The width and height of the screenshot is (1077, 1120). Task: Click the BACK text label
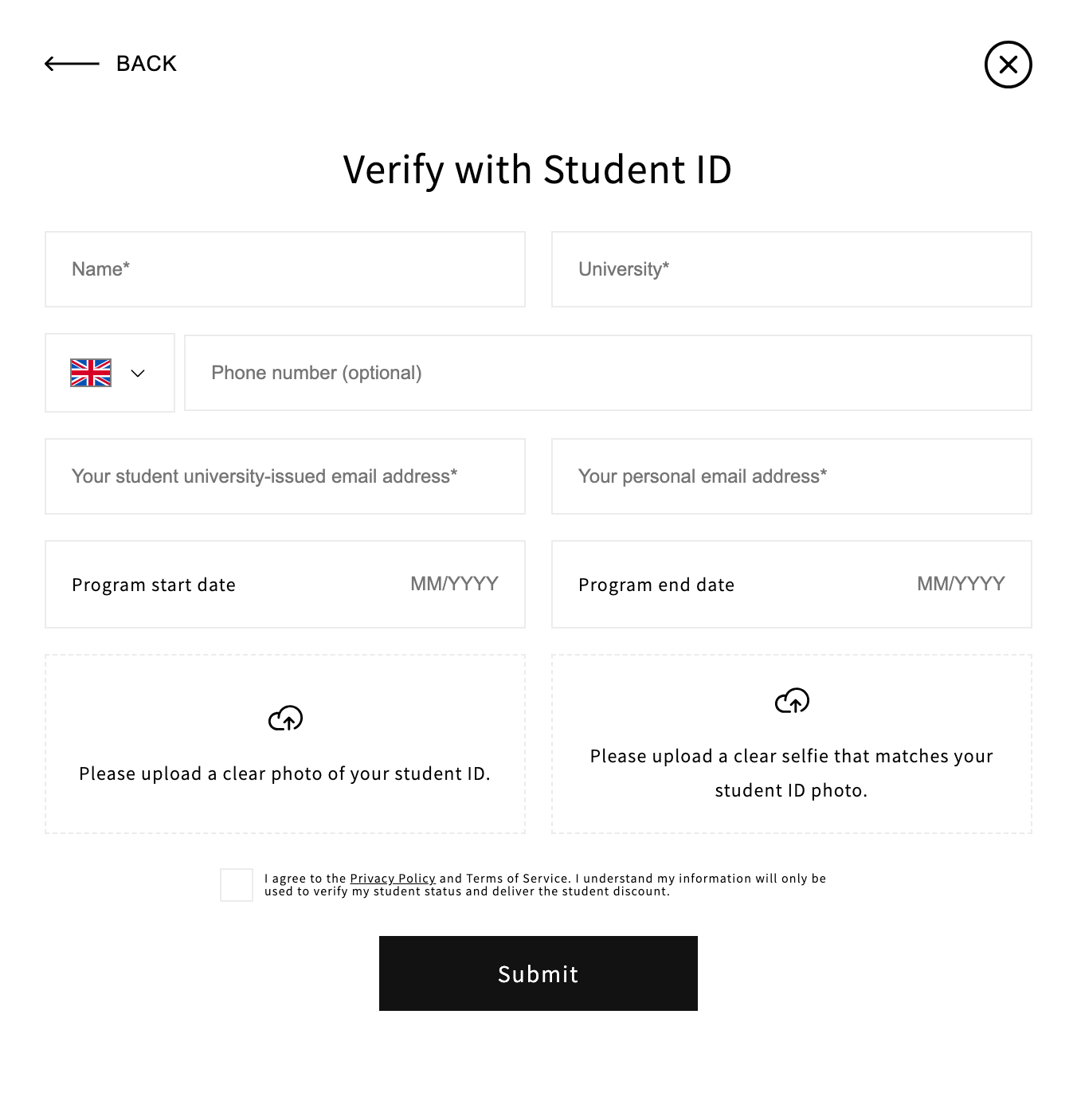pos(147,64)
